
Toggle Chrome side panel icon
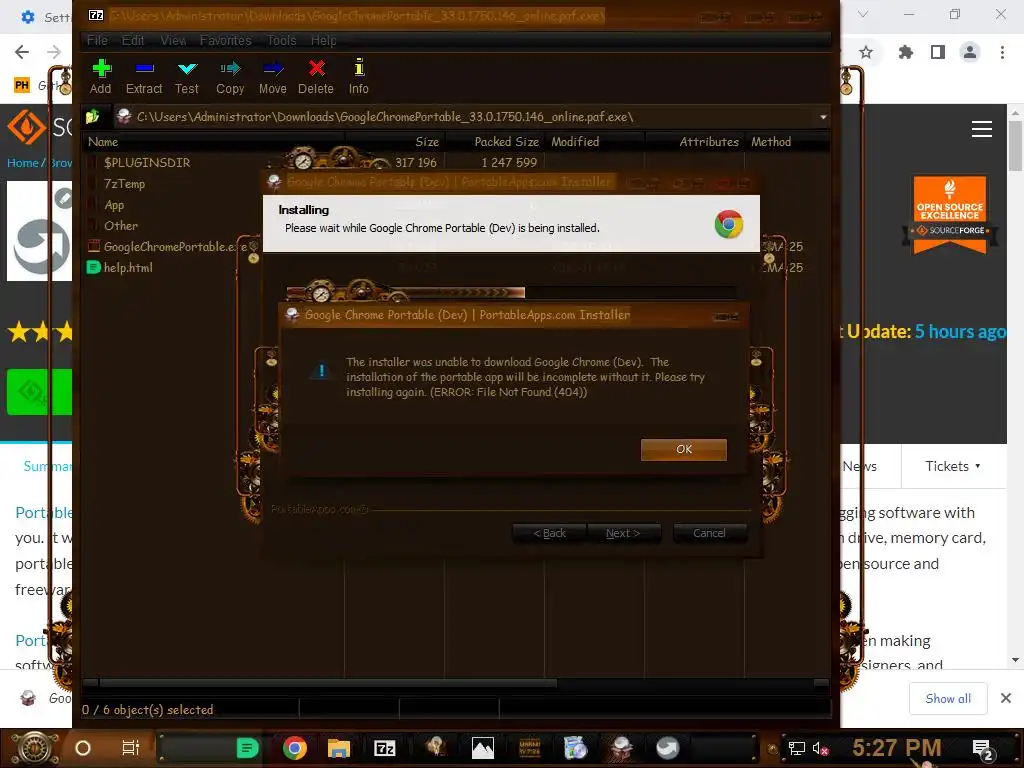pos(938,52)
